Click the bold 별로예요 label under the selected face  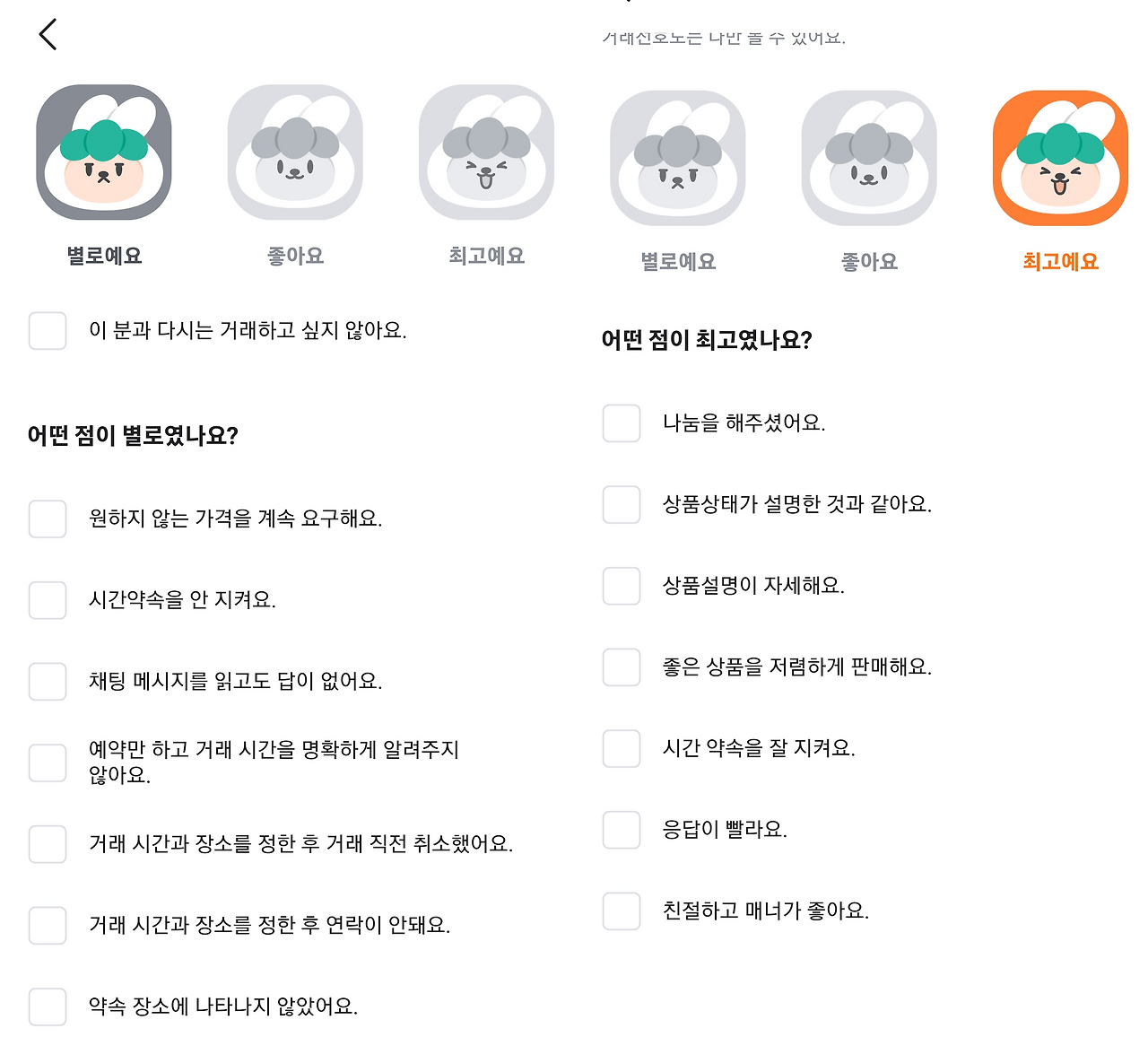click(104, 256)
